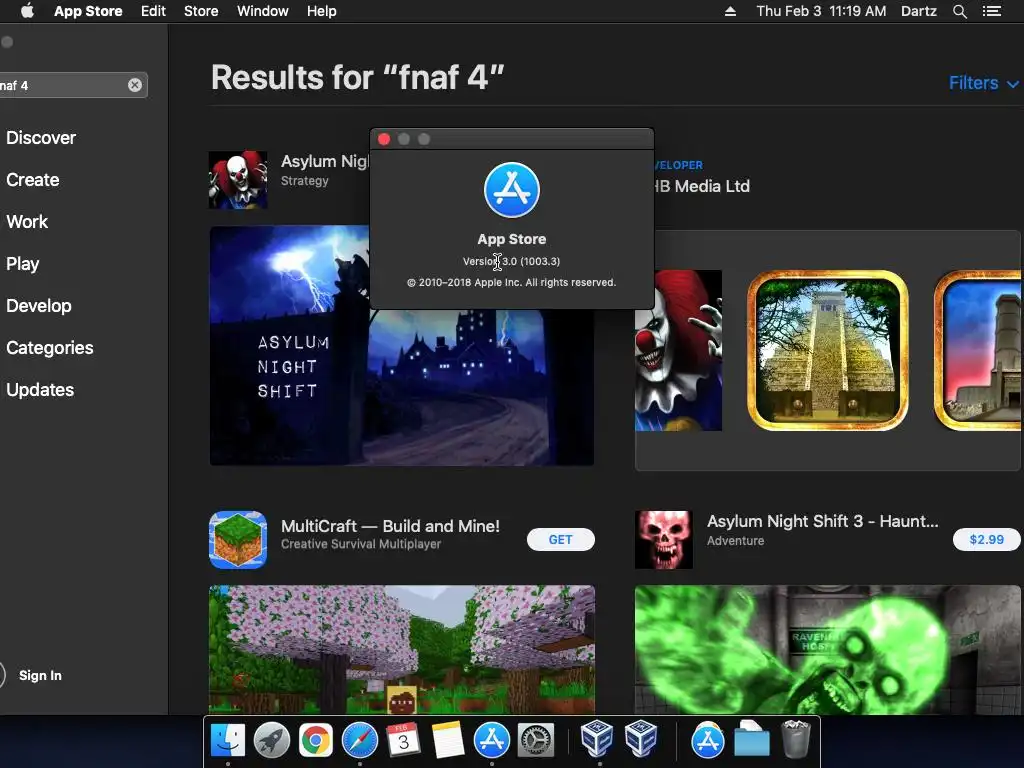Click the eject icon in menu bar
Viewport: 1024px width, 768px height.
pos(730,11)
